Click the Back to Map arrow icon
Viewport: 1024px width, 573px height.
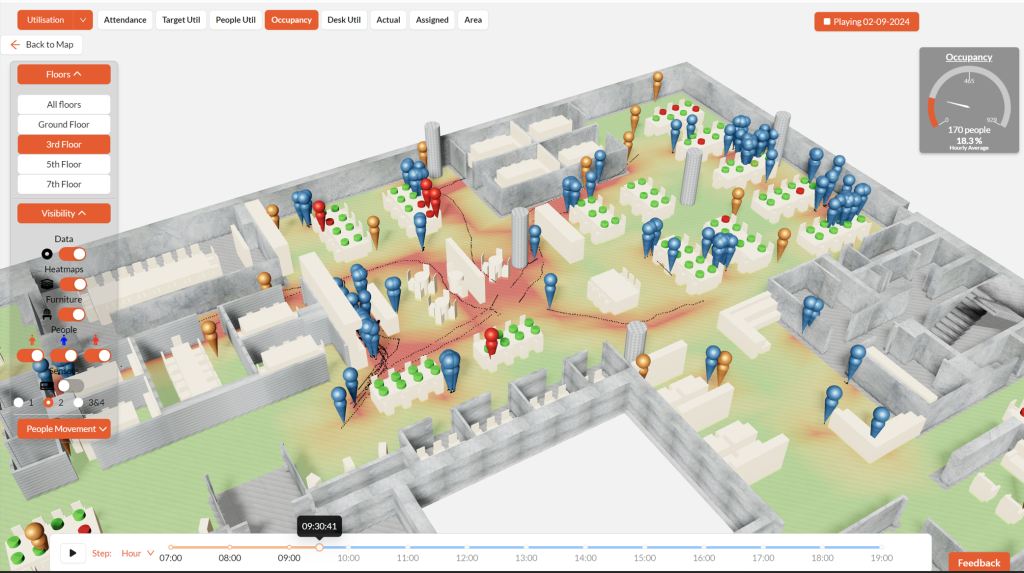point(15,45)
